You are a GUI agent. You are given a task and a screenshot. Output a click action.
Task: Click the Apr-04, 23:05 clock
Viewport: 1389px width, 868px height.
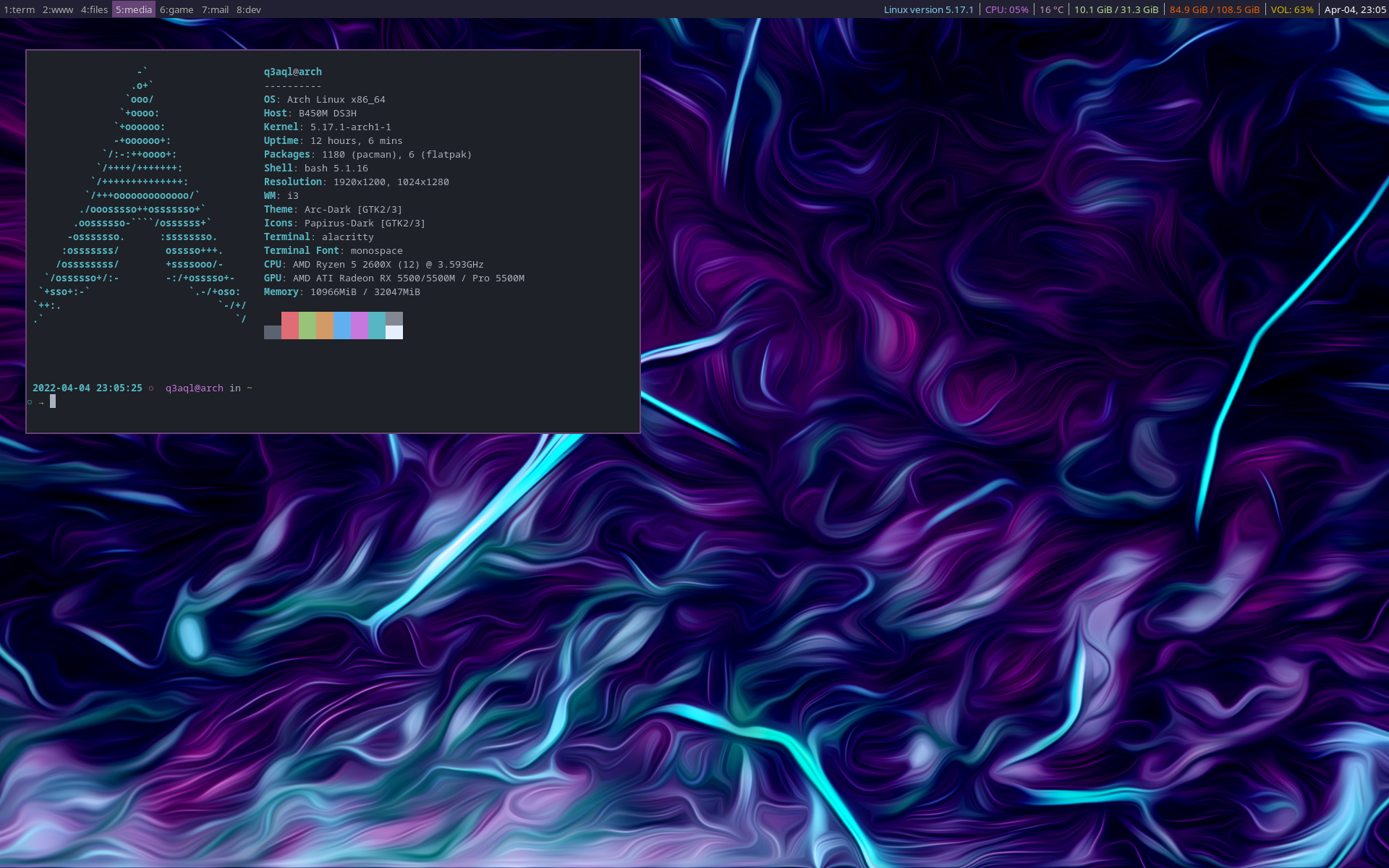click(x=1355, y=9)
